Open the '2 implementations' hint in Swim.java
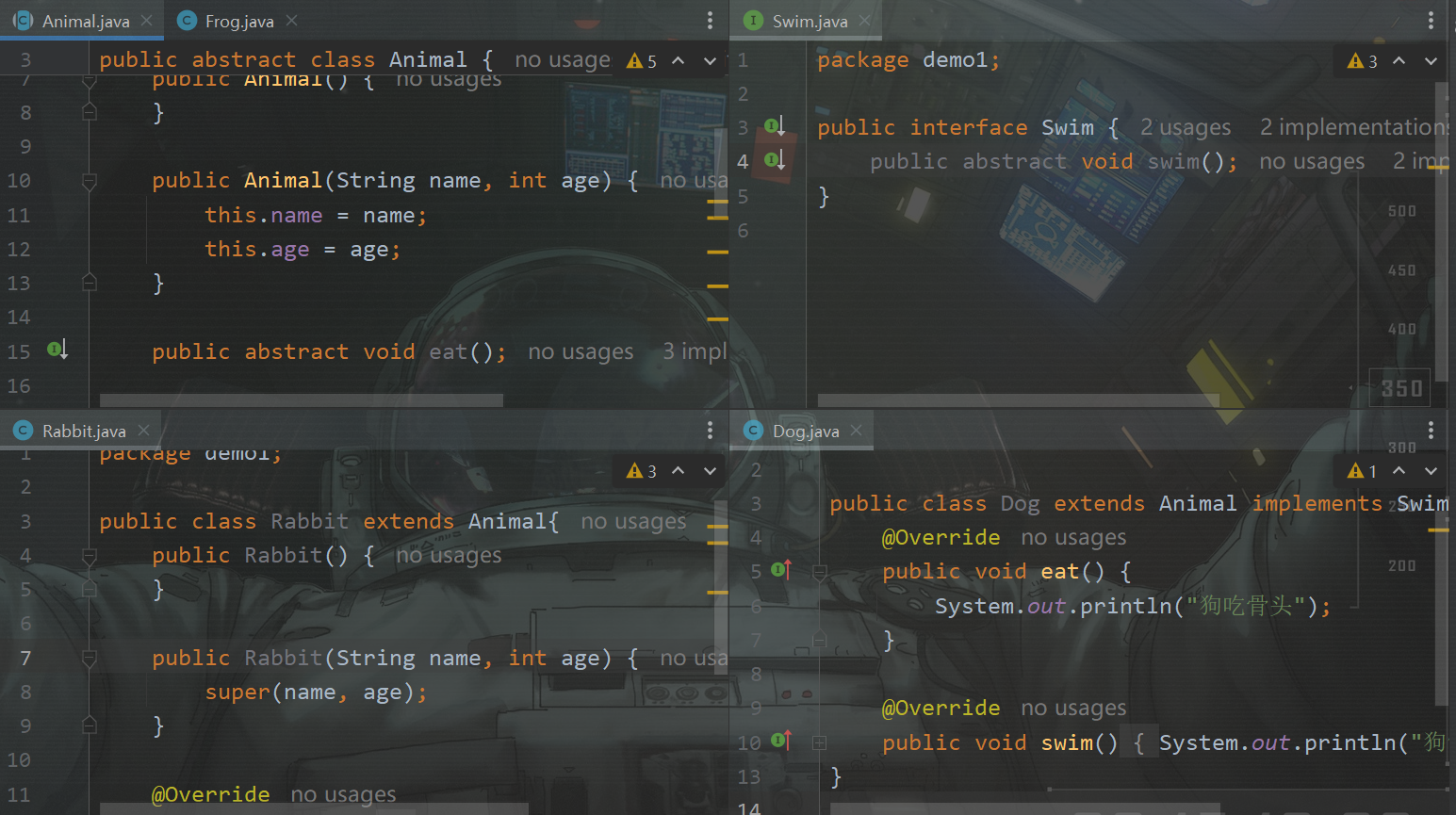 coord(1354,127)
